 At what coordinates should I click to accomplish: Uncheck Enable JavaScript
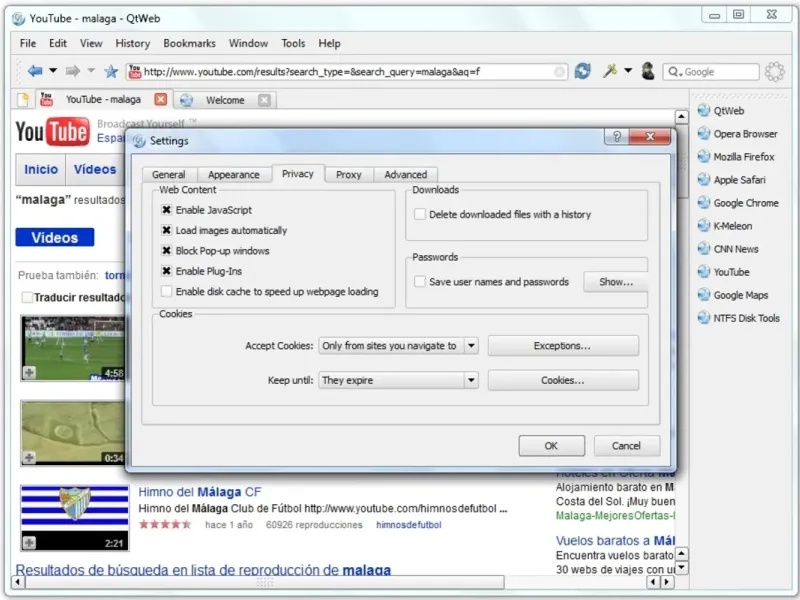[x=166, y=210]
